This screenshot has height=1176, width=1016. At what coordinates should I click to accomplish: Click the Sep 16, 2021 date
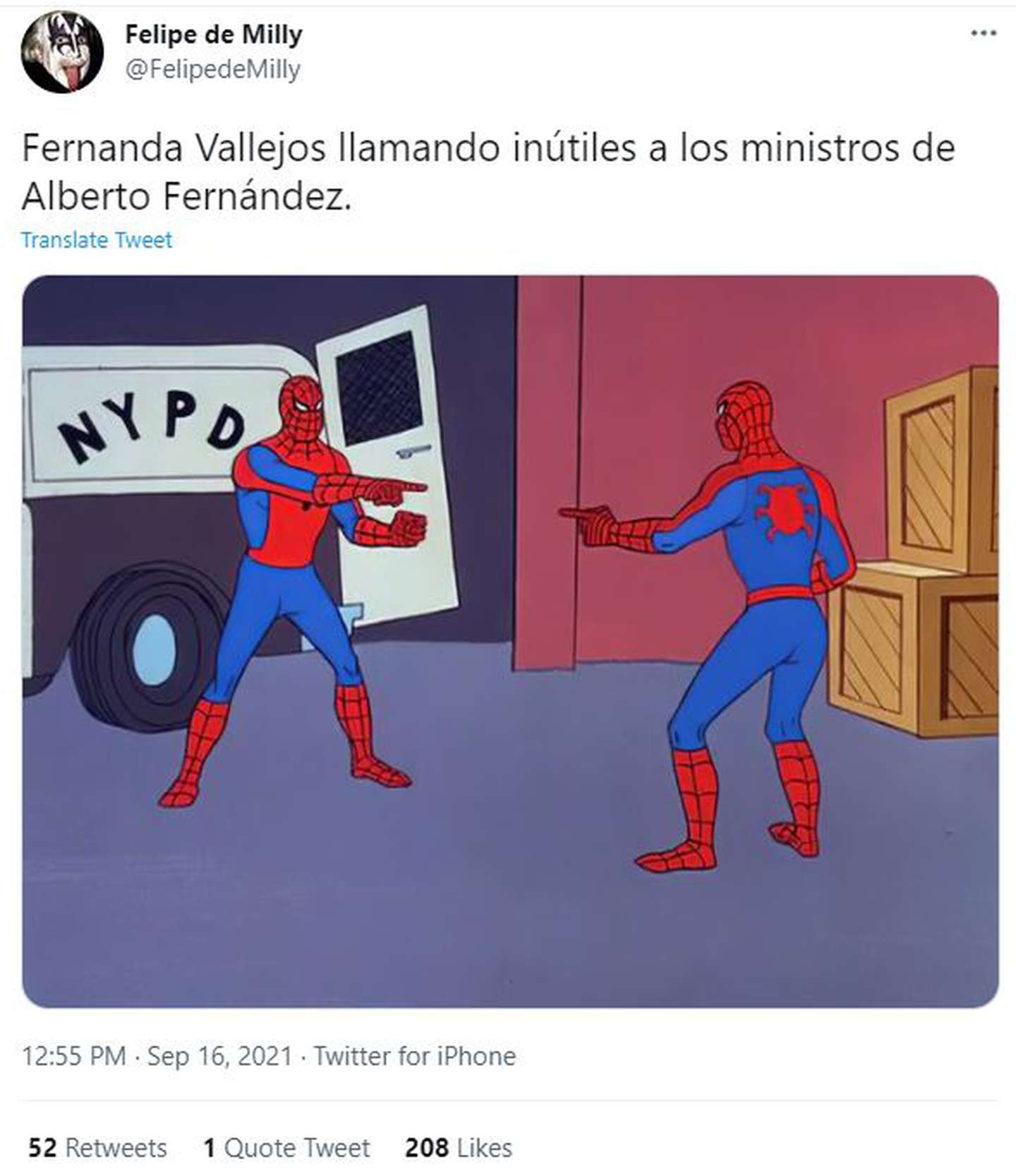[219, 1056]
